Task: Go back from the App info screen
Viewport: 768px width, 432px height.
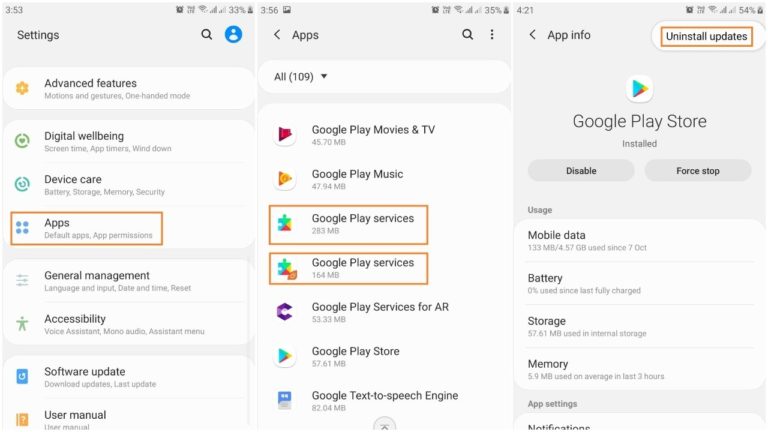Action: [532, 35]
